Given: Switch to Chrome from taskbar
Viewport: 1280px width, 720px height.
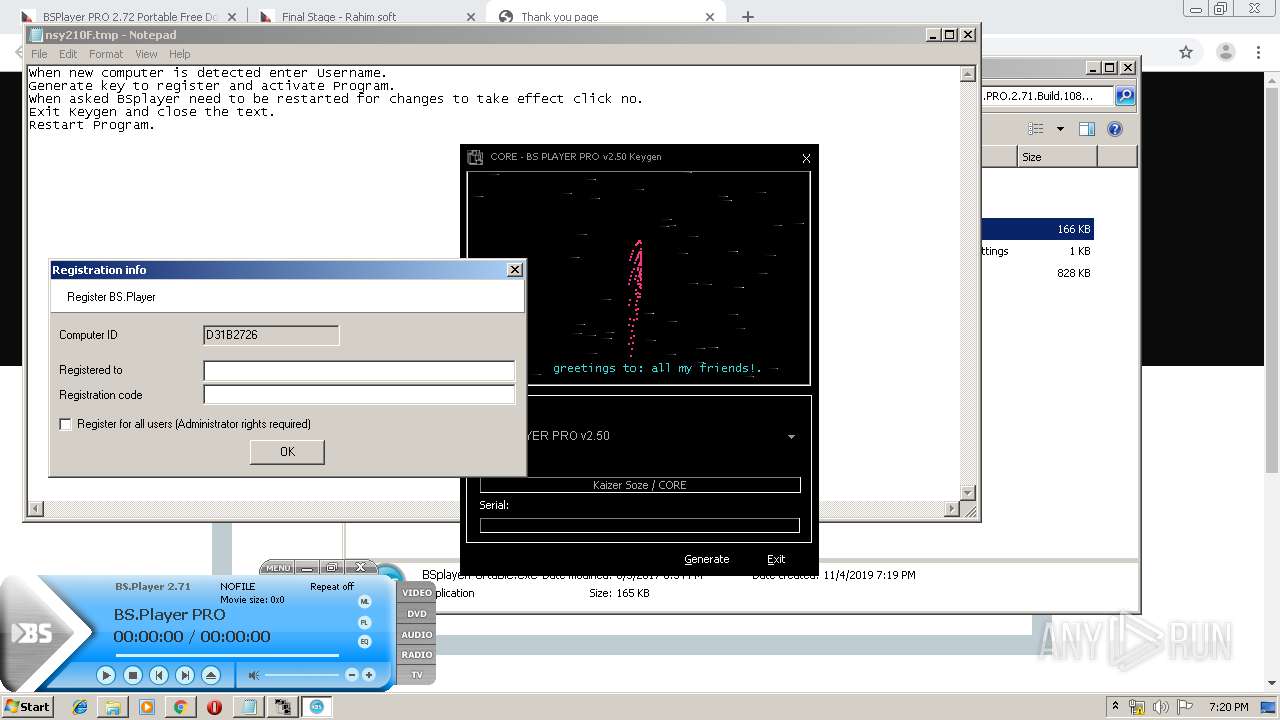Looking at the screenshot, I should click(180, 707).
